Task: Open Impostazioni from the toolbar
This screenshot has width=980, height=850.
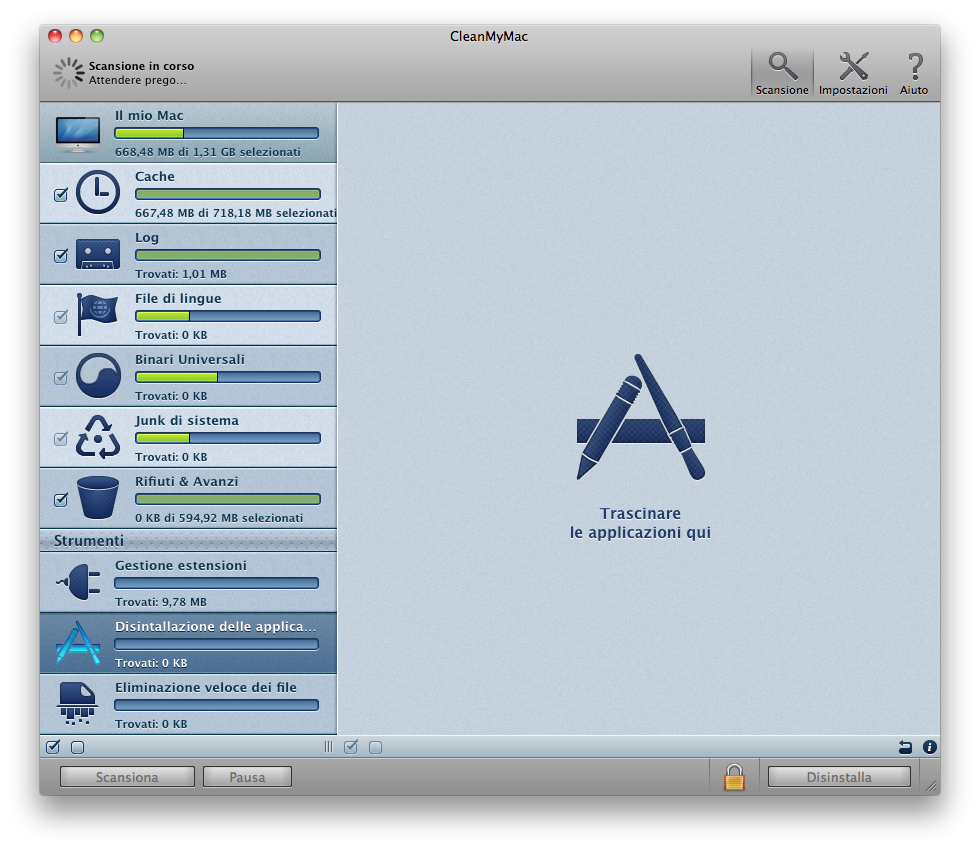Action: (x=853, y=67)
